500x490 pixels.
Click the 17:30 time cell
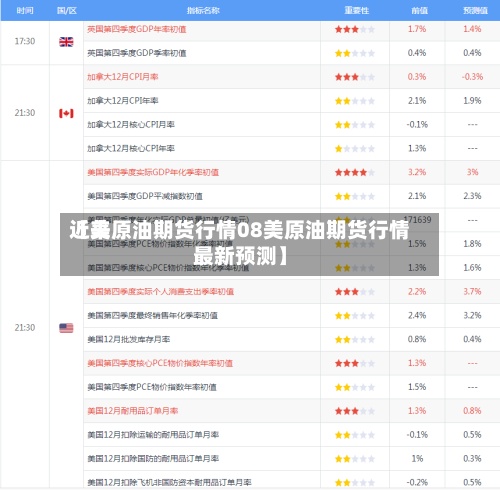25,41
